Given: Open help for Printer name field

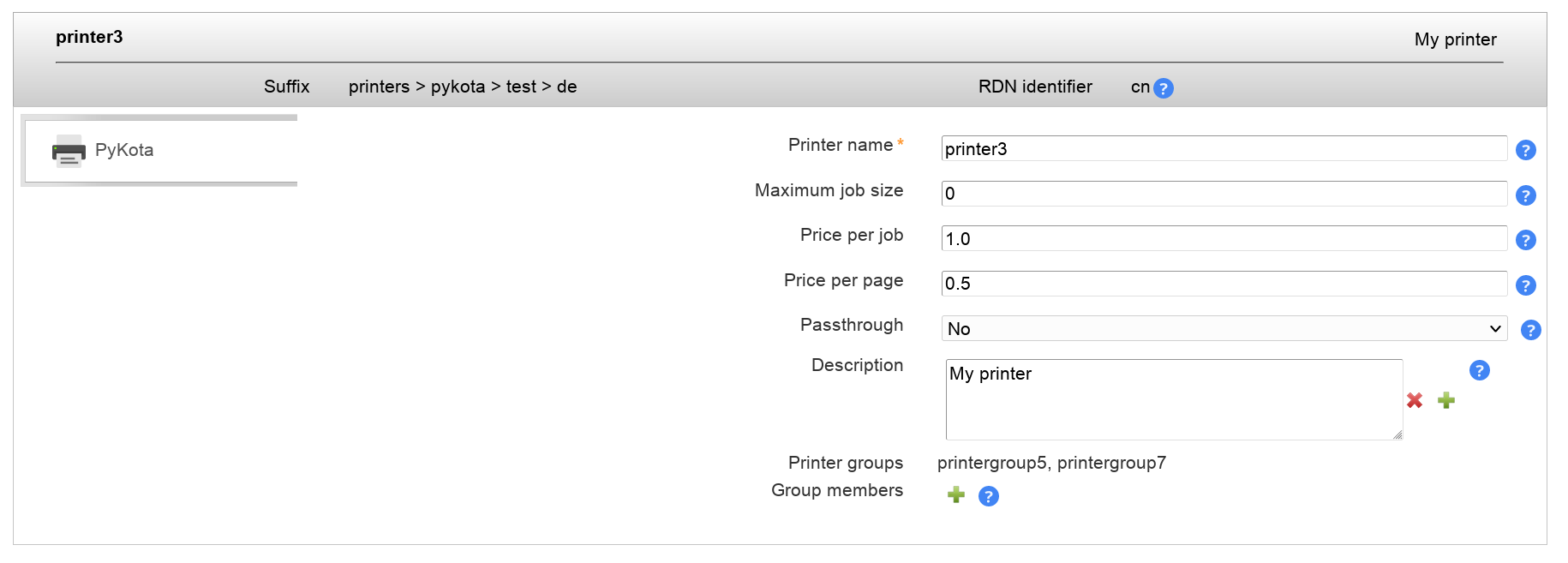Looking at the screenshot, I should pyautogui.click(x=1525, y=150).
